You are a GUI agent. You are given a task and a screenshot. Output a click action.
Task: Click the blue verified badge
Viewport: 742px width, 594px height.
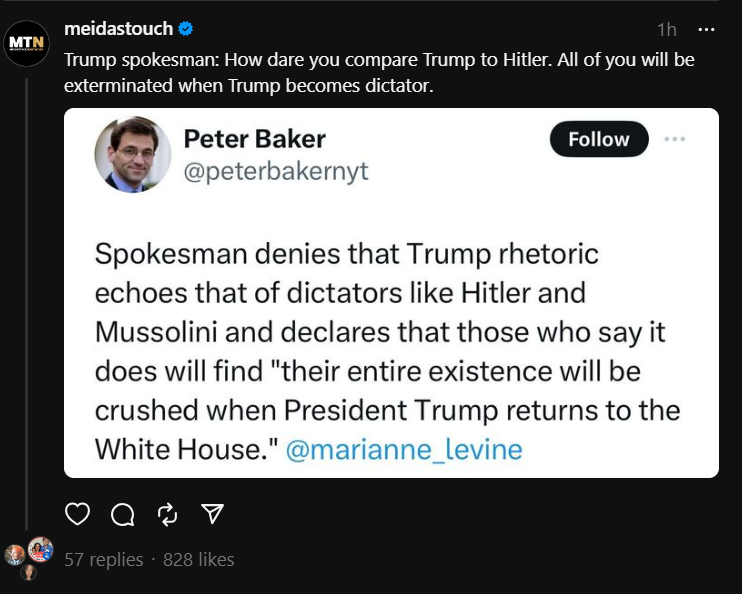188,29
